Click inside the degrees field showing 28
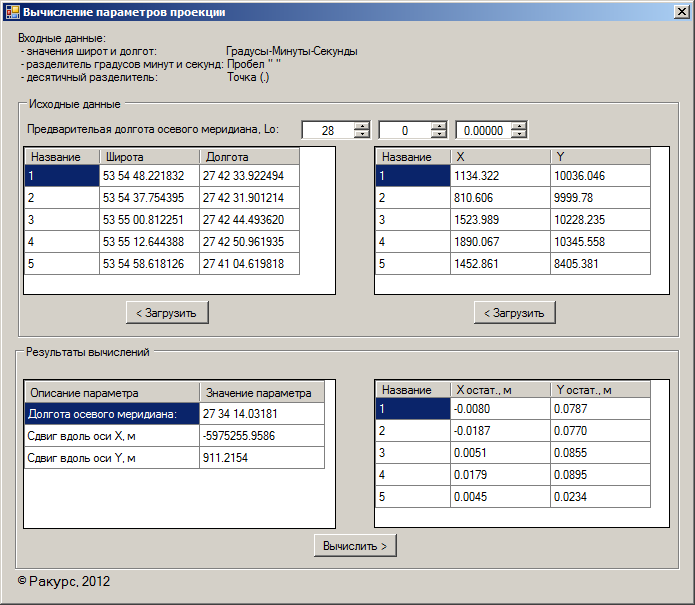Image resolution: width=695 pixels, height=605 pixels. tap(326, 130)
